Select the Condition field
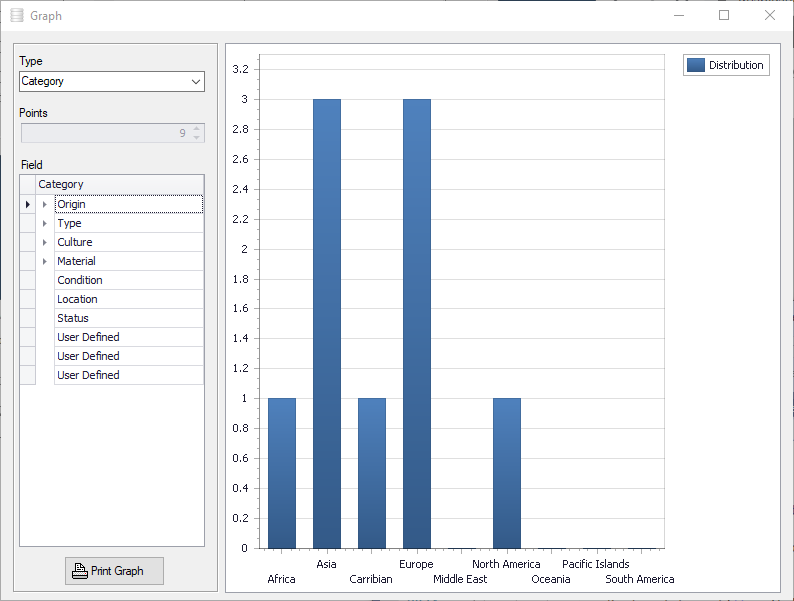Image resolution: width=794 pixels, height=601 pixels. (129, 280)
